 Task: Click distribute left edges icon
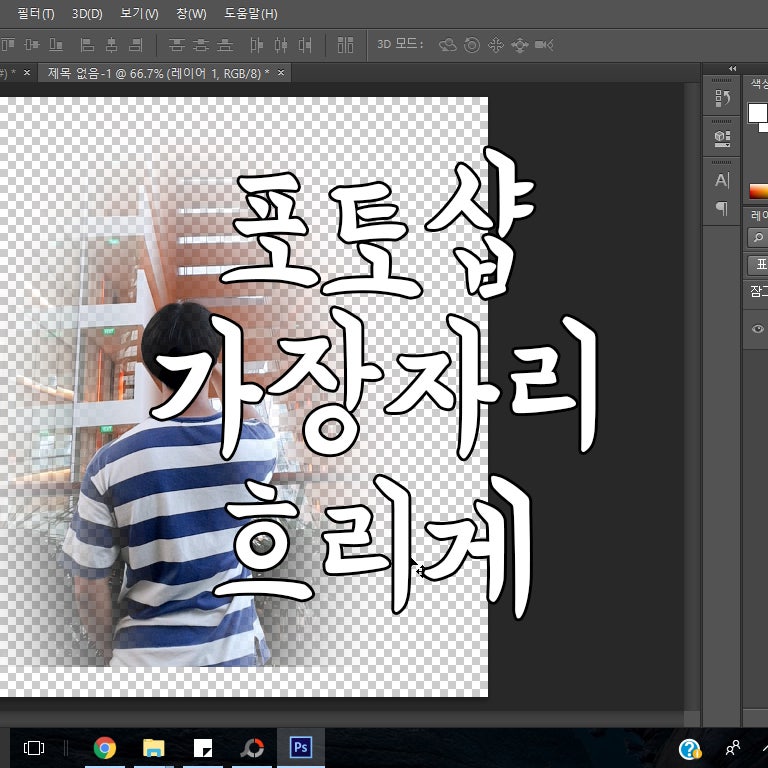click(x=256, y=45)
